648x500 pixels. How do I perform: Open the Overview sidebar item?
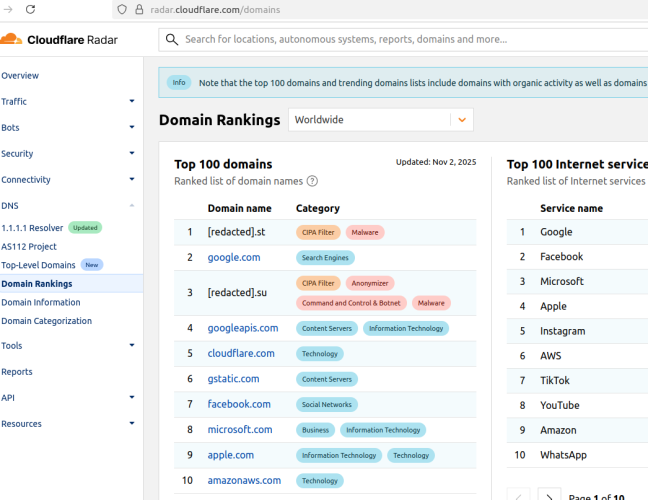click(x=20, y=76)
